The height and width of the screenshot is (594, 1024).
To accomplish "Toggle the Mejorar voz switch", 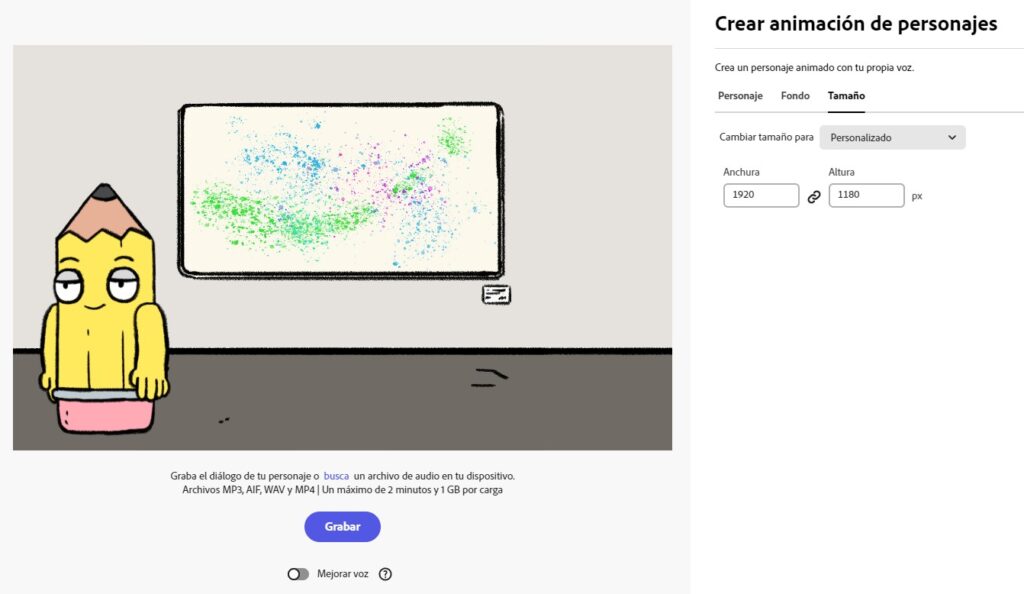I will (298, 574).
